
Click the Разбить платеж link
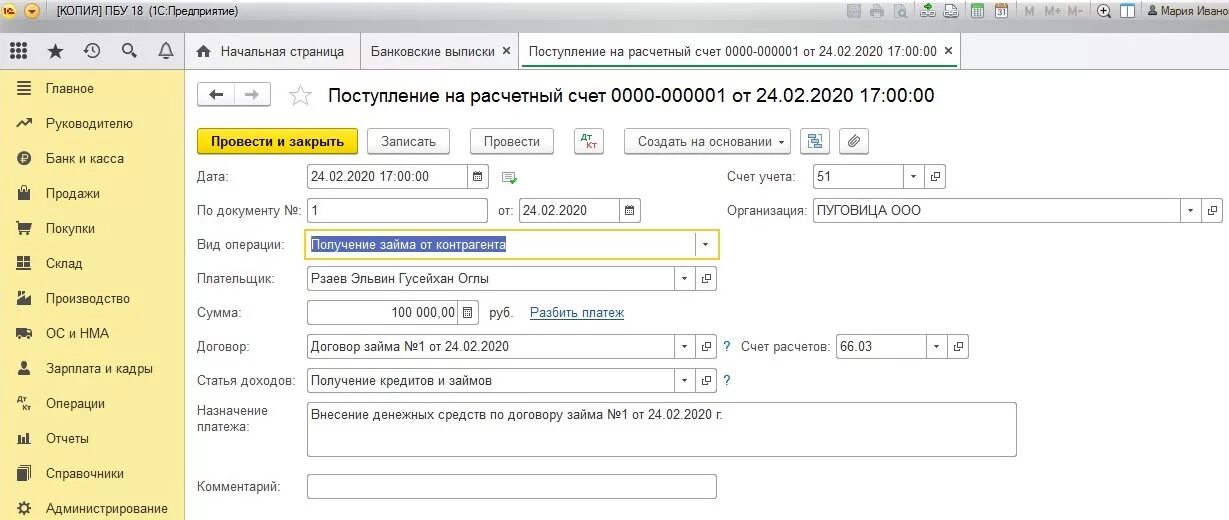pos(577,313)
